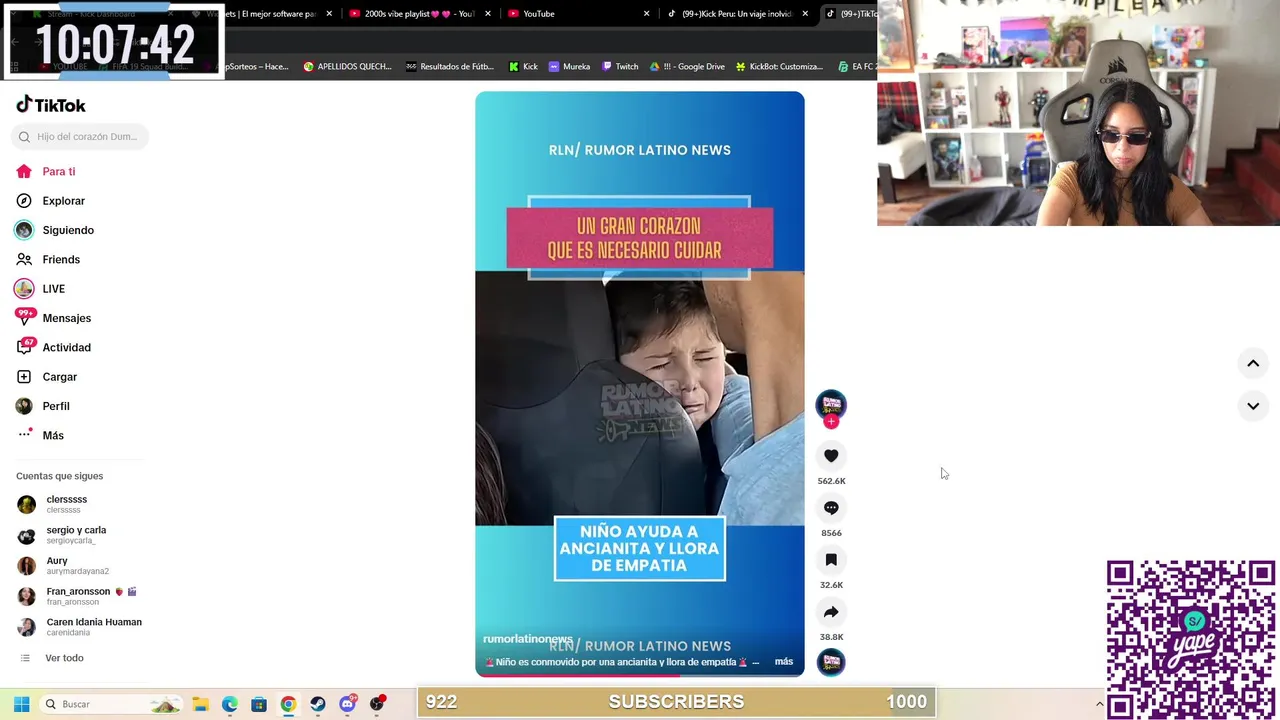Open the Mureka bookmark
1280x720 pixels.
tap(569, 67)
